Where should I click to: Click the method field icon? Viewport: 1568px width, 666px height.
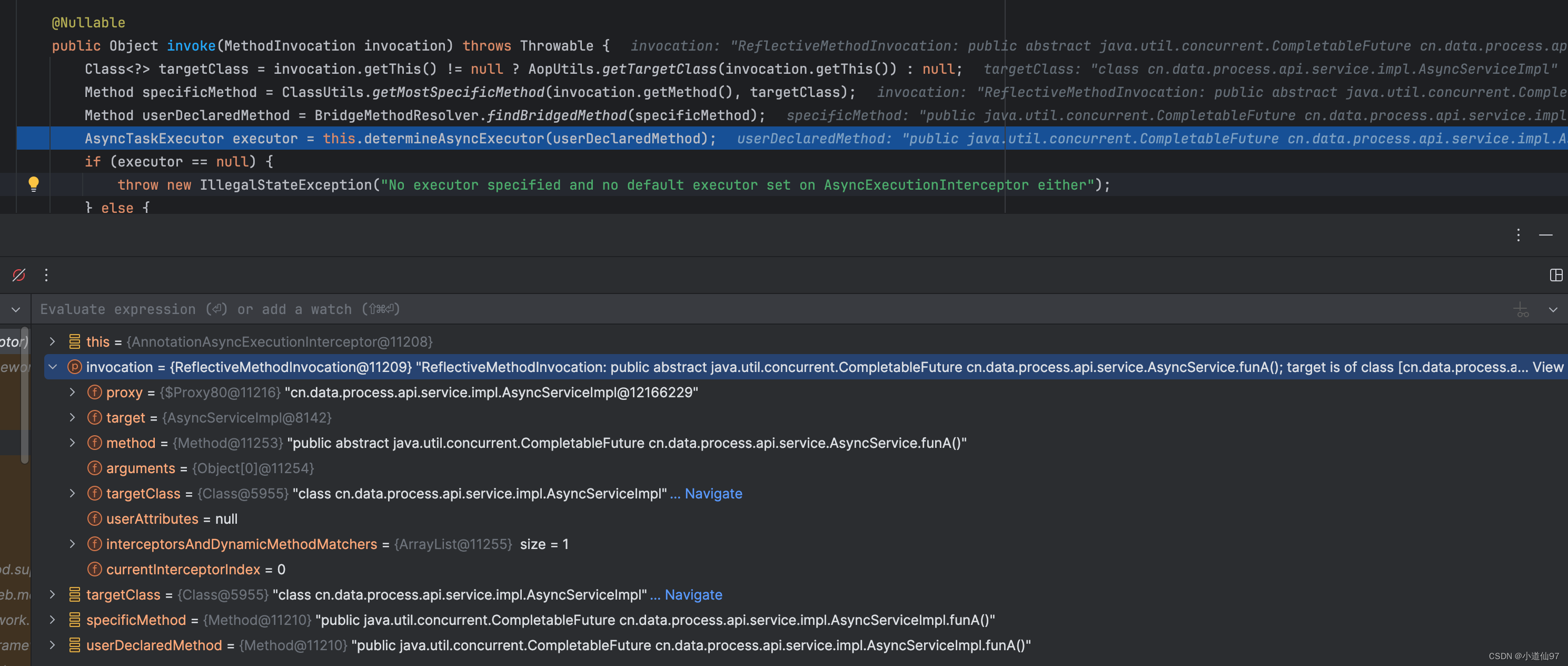click(x=94, y=443)
